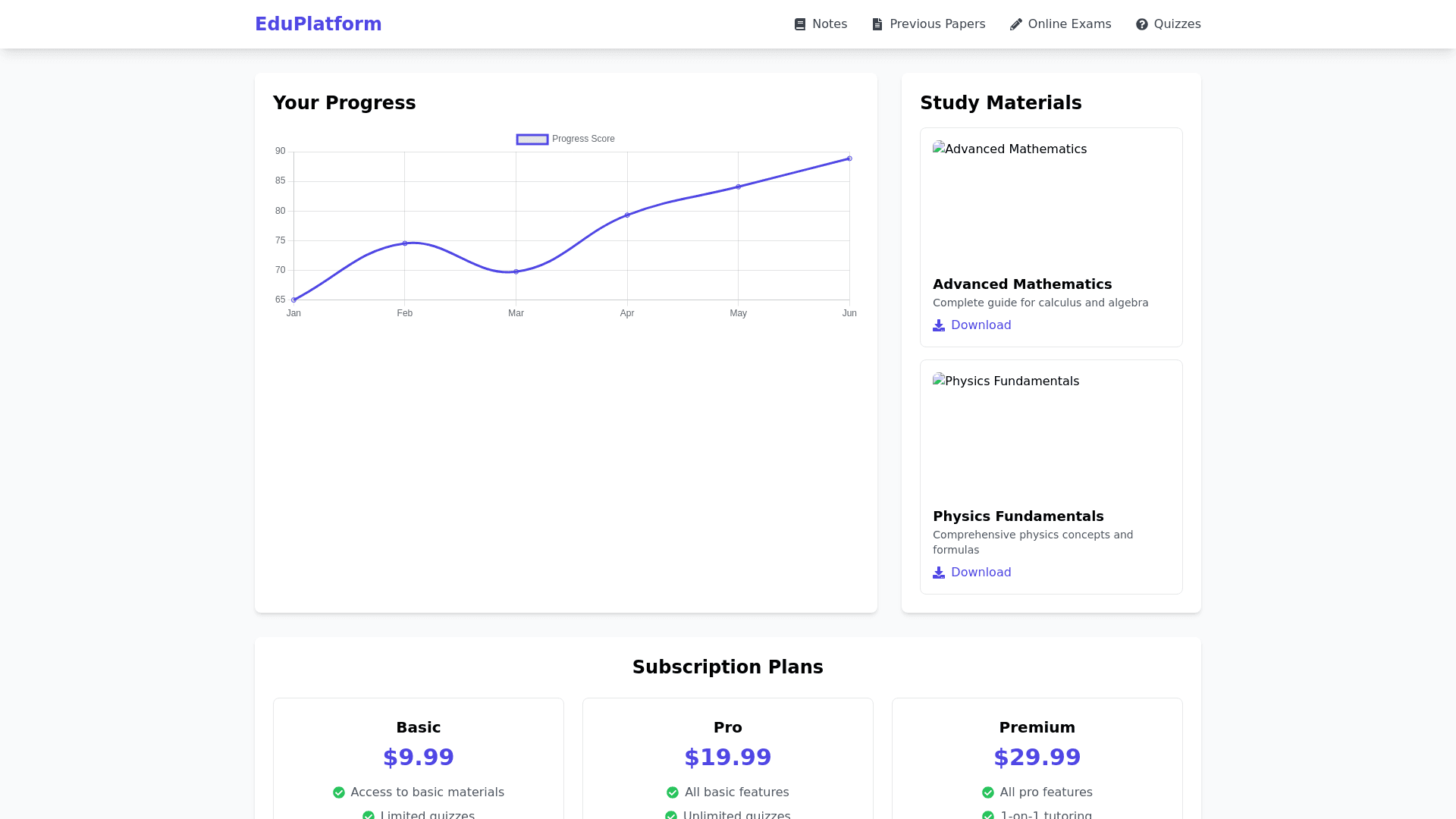
Task: Open Quizzes from the navigation bar
Action: (1177, 24)
